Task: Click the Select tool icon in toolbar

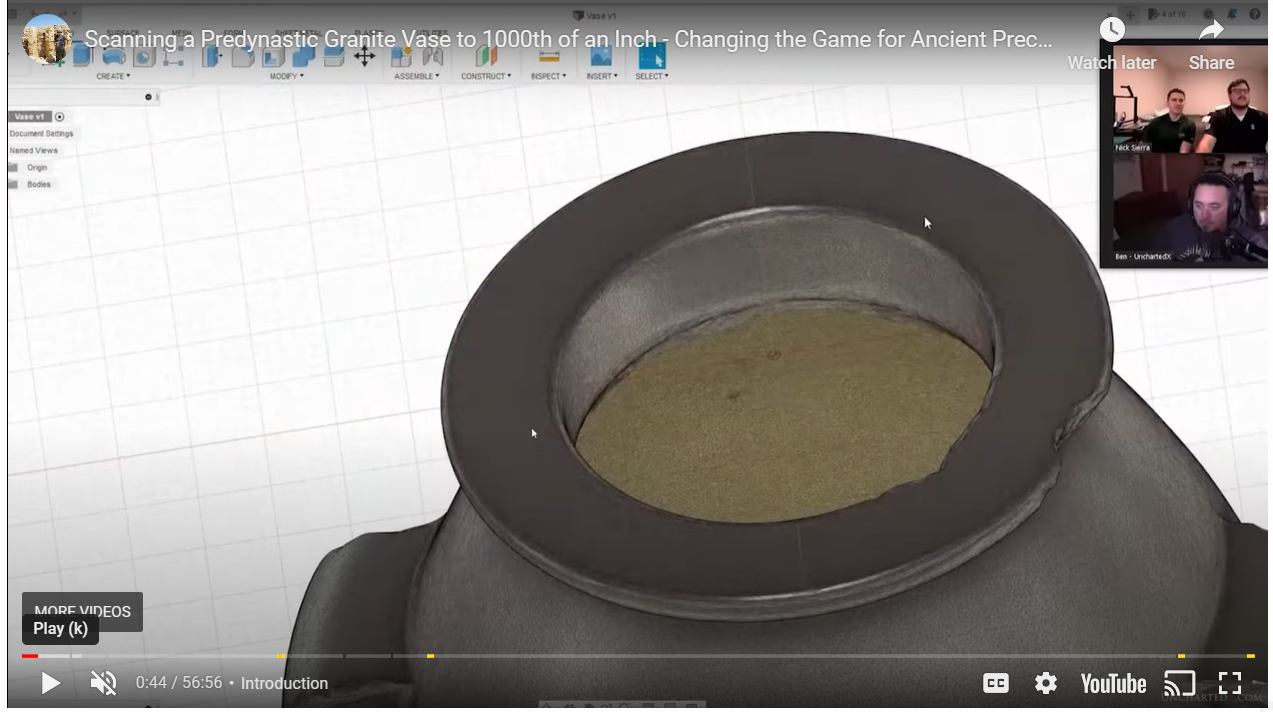Action: (x=652, y=56)
